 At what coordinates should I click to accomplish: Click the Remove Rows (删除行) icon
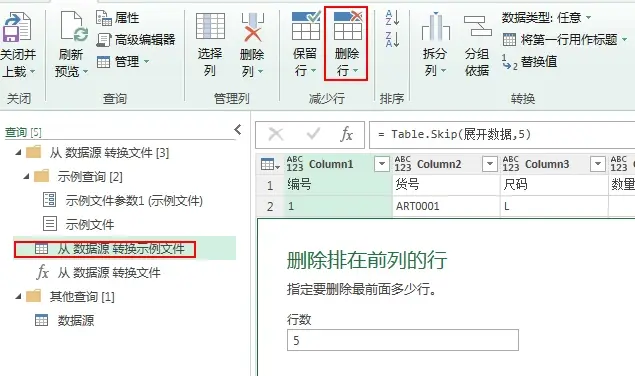click(x=347, y=26)
